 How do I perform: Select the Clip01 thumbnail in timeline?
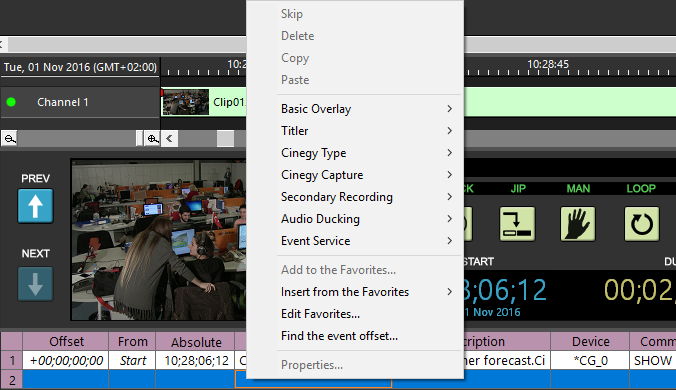click(185, 102)
